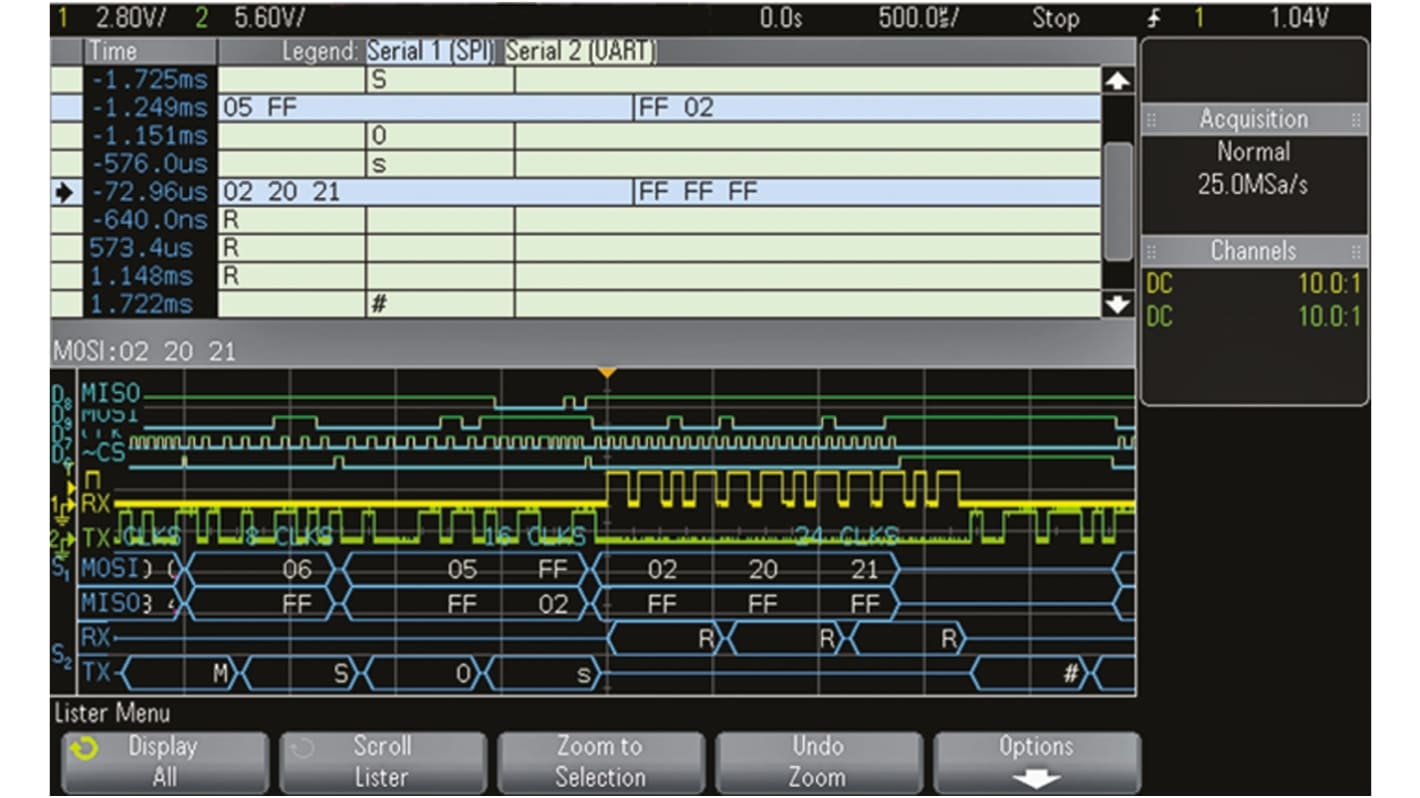Expand the Channels info panel
Image resolution: width=1420 pixels, height=798 pixels.
click(x=1253, y=251)
